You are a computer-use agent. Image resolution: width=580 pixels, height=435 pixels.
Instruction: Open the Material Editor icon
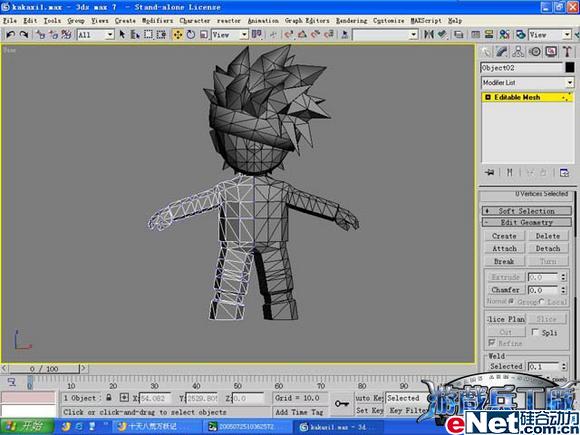tap(505, 35)
